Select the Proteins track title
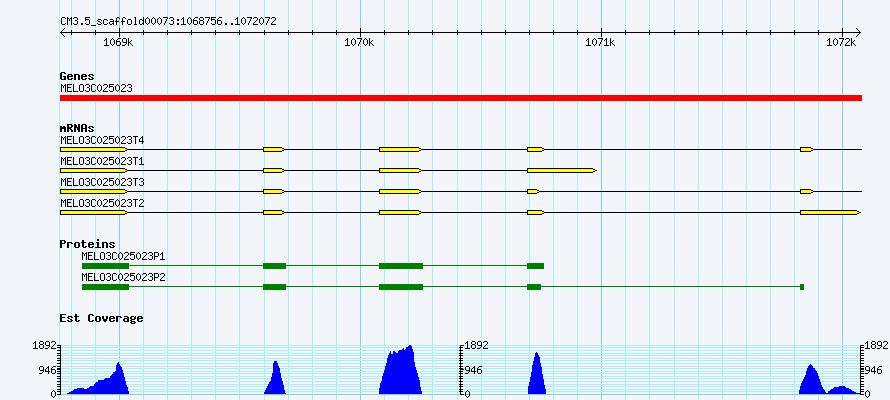The image size is (890, 400). [87, 244]
